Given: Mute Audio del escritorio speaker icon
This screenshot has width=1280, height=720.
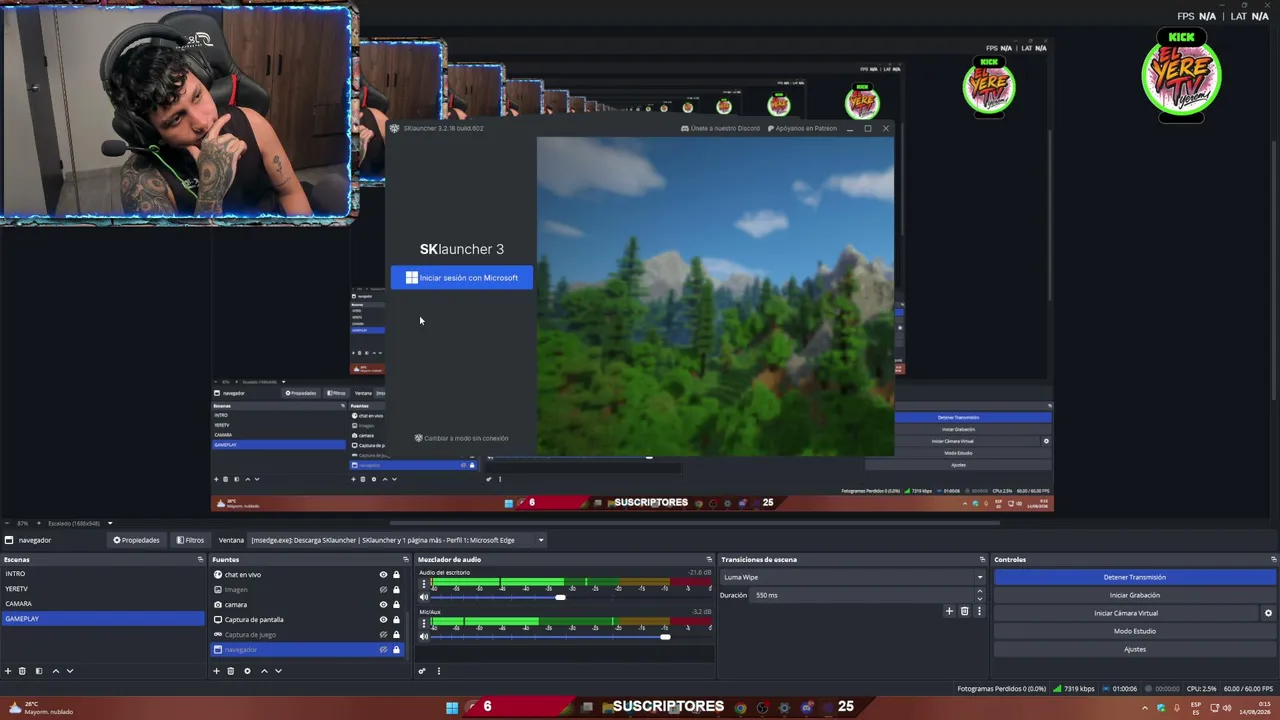Looking at the screenshot, I should [x=424, y=597].
